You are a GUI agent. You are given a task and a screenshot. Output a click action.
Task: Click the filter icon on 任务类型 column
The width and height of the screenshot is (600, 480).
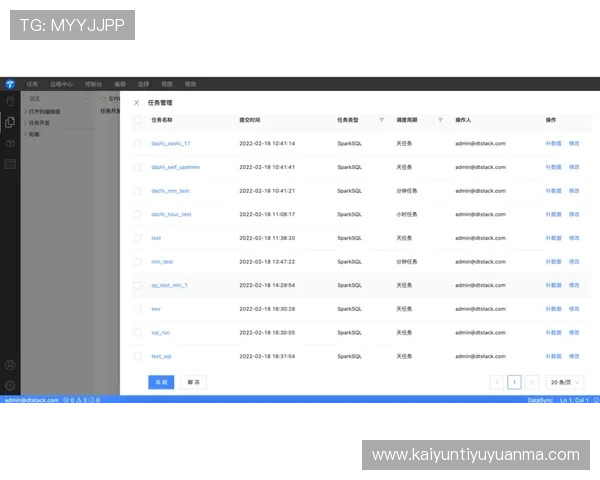(x=381, y=120)
